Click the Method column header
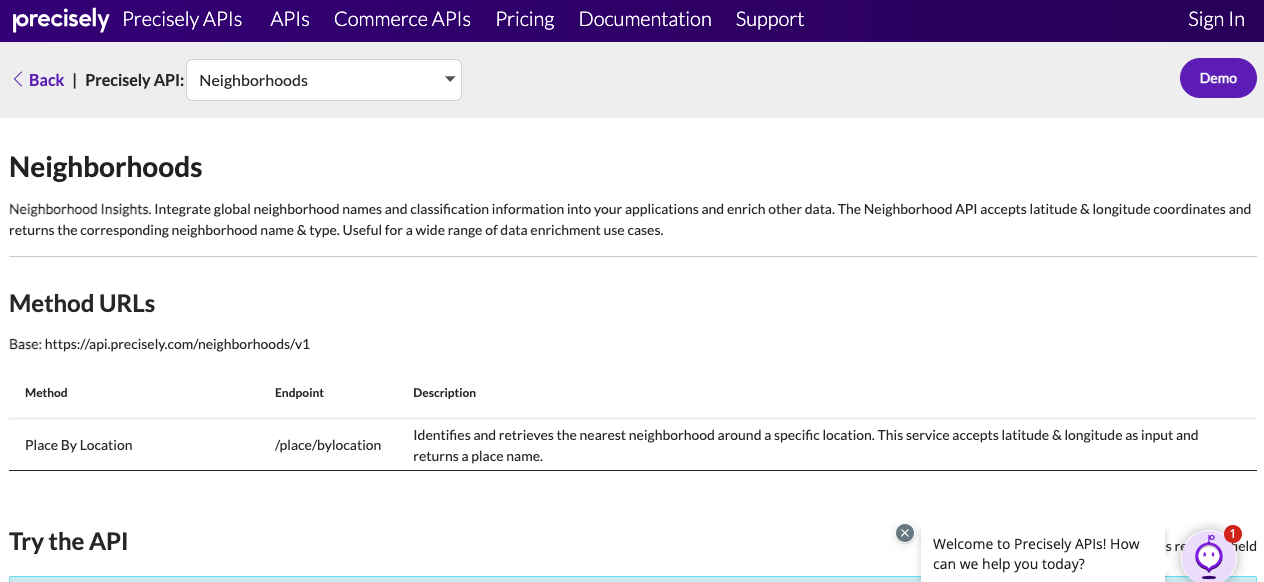Screen dimensions: 1264x582 click(46, 393)
